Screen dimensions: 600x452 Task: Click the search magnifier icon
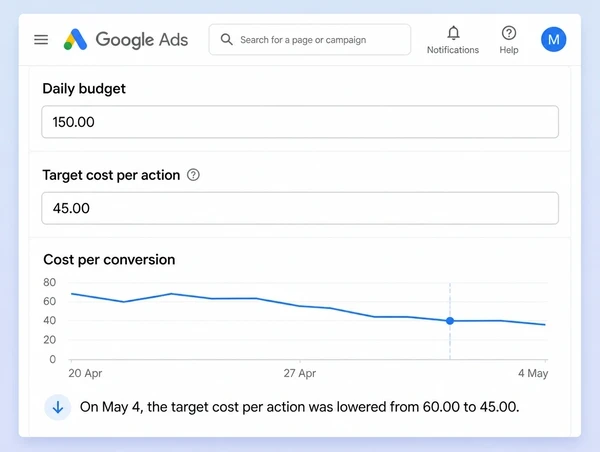[x=227, y=39]
